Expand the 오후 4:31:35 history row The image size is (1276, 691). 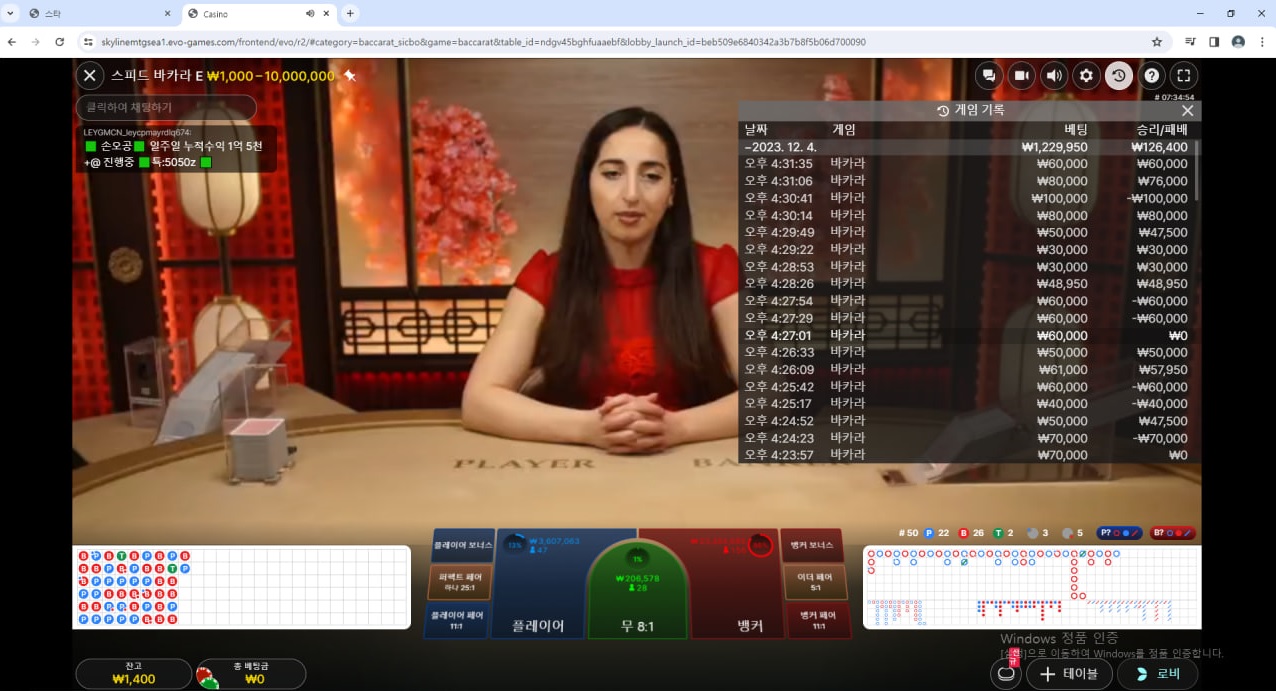point(968,164)
